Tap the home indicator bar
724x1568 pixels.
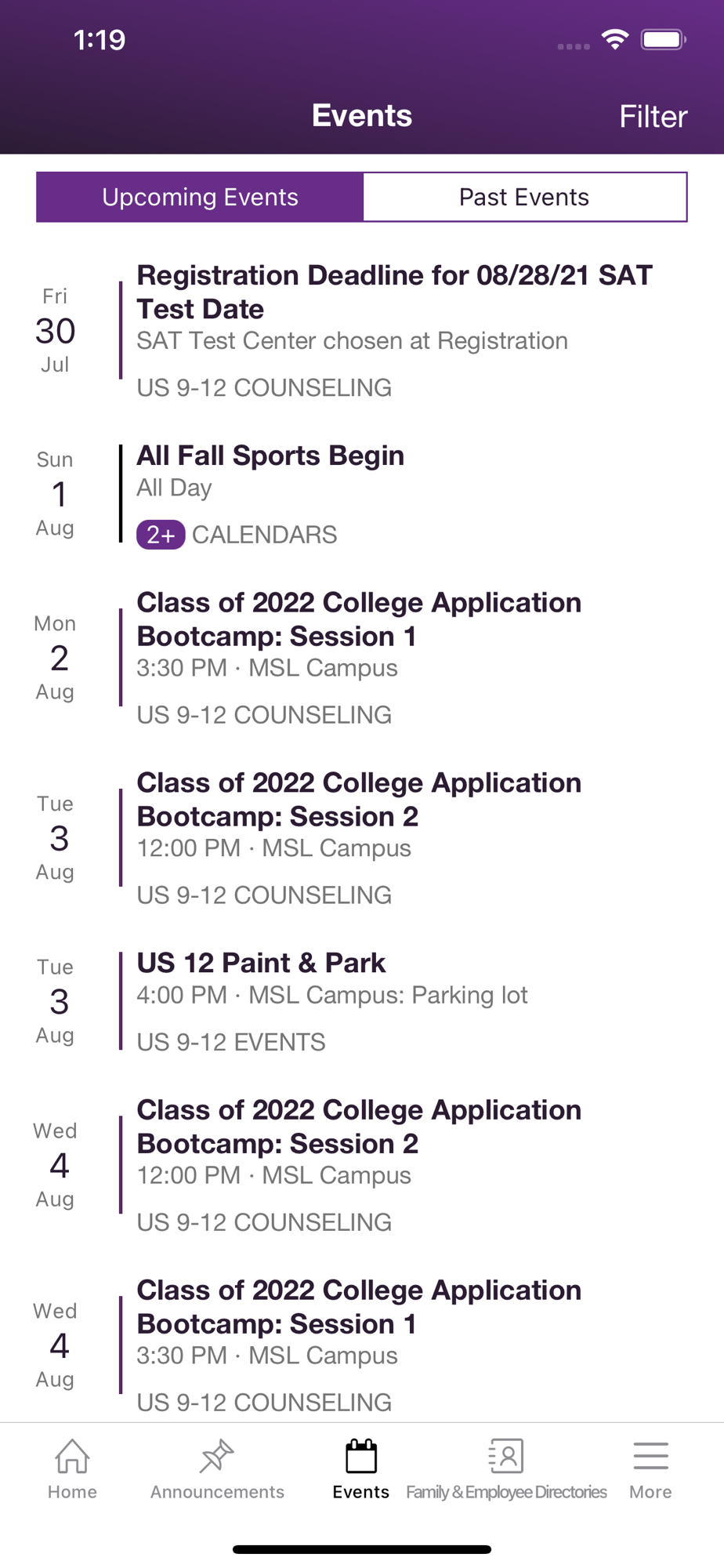[362, 1549]
